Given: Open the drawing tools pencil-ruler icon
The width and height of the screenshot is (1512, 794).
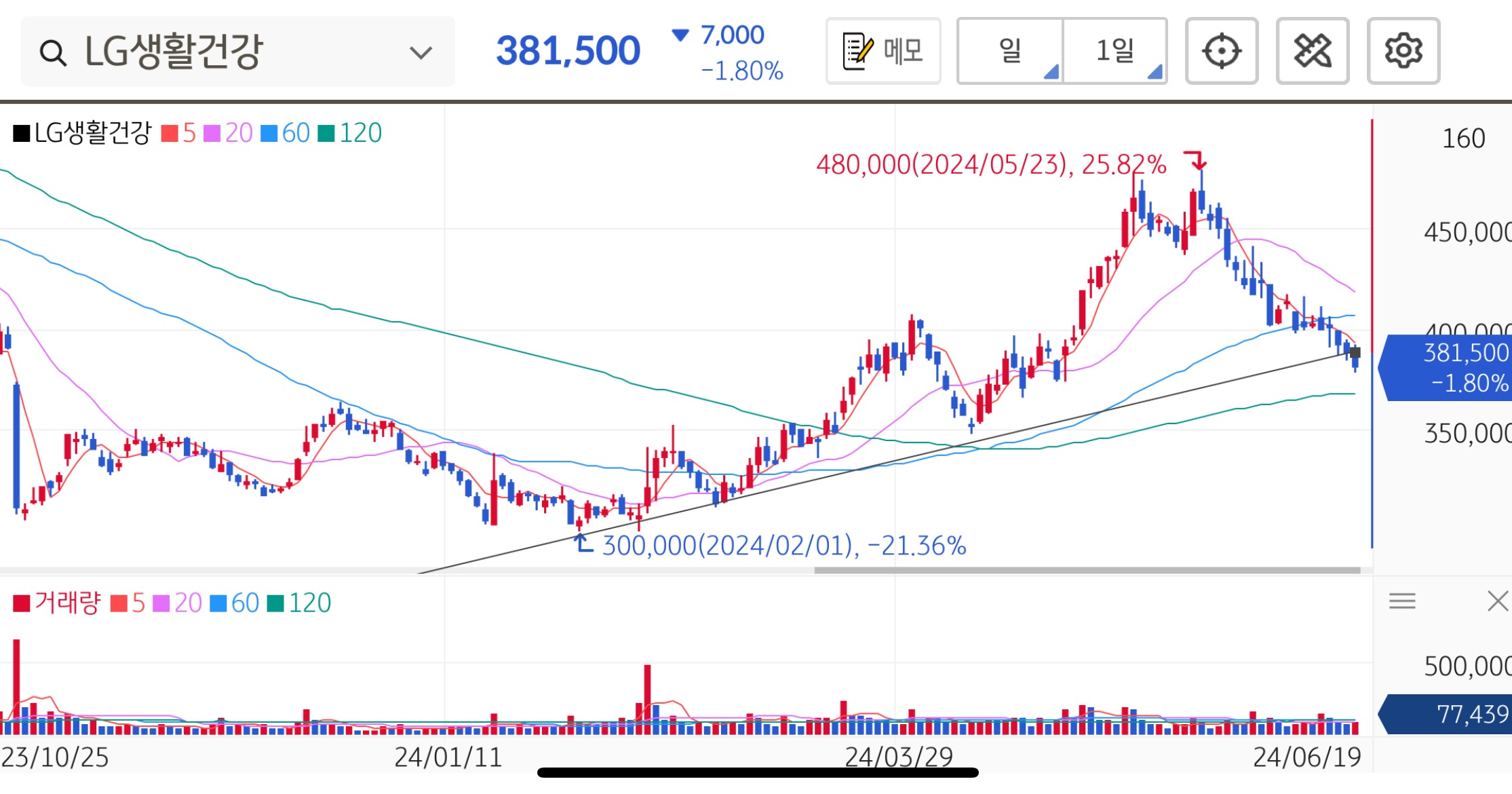Looking at the screenshot, I should (1313, 51).
